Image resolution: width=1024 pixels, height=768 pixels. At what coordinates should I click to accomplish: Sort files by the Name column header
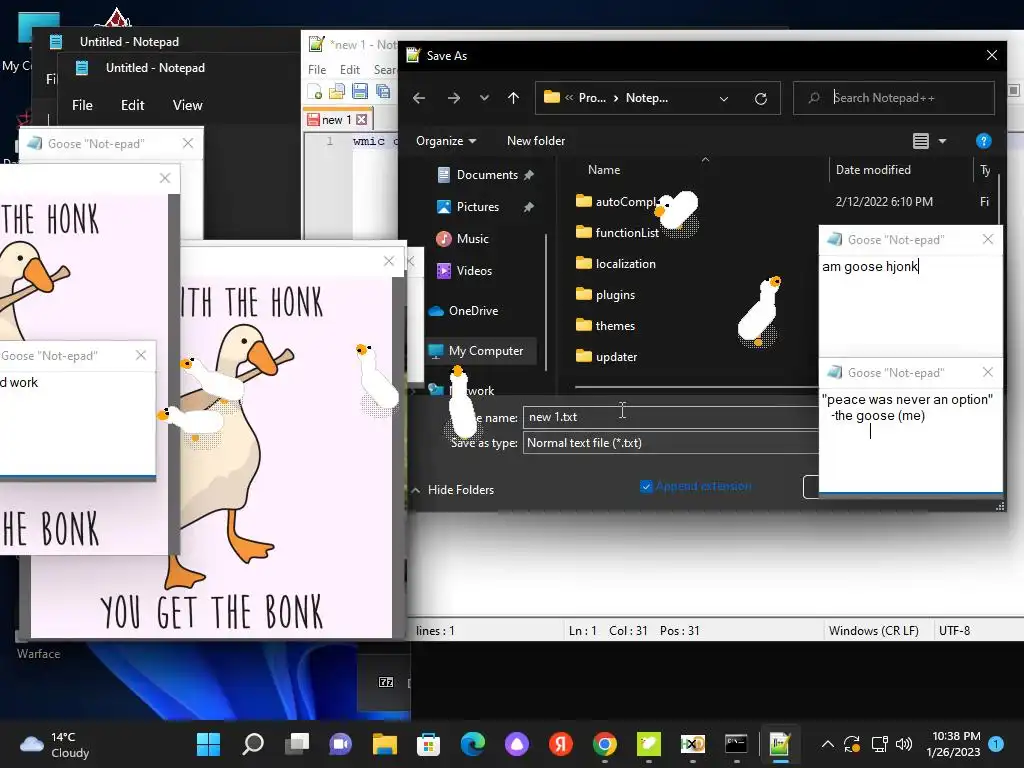click(604, 170)
